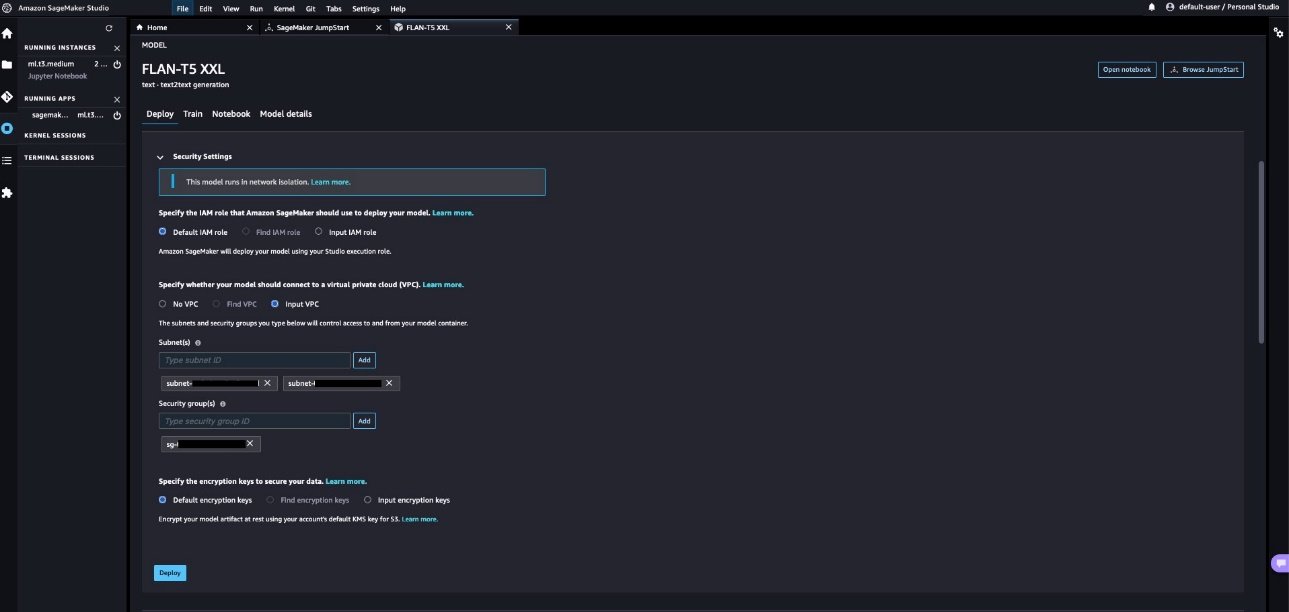Refresh the running sessions list
The height and width of the screenshot is (612, 1289).
pyautogui.click(x=109, y=28)
